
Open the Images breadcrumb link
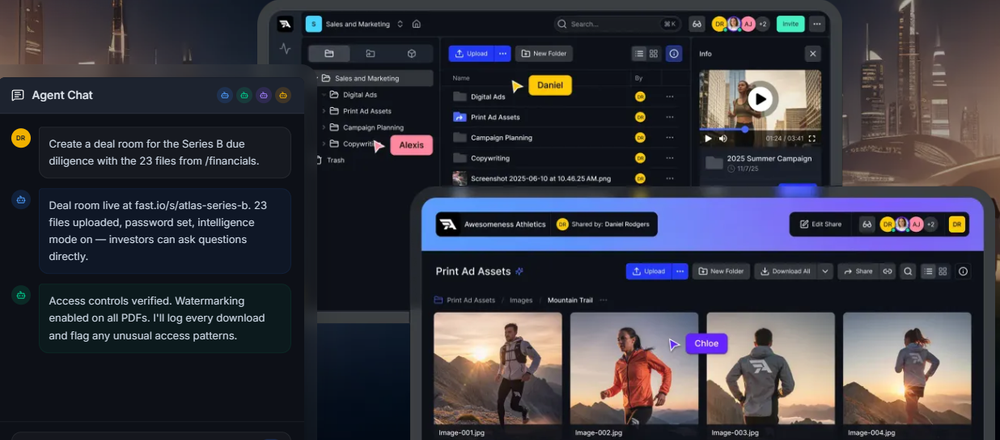click(x=521, y=300)
